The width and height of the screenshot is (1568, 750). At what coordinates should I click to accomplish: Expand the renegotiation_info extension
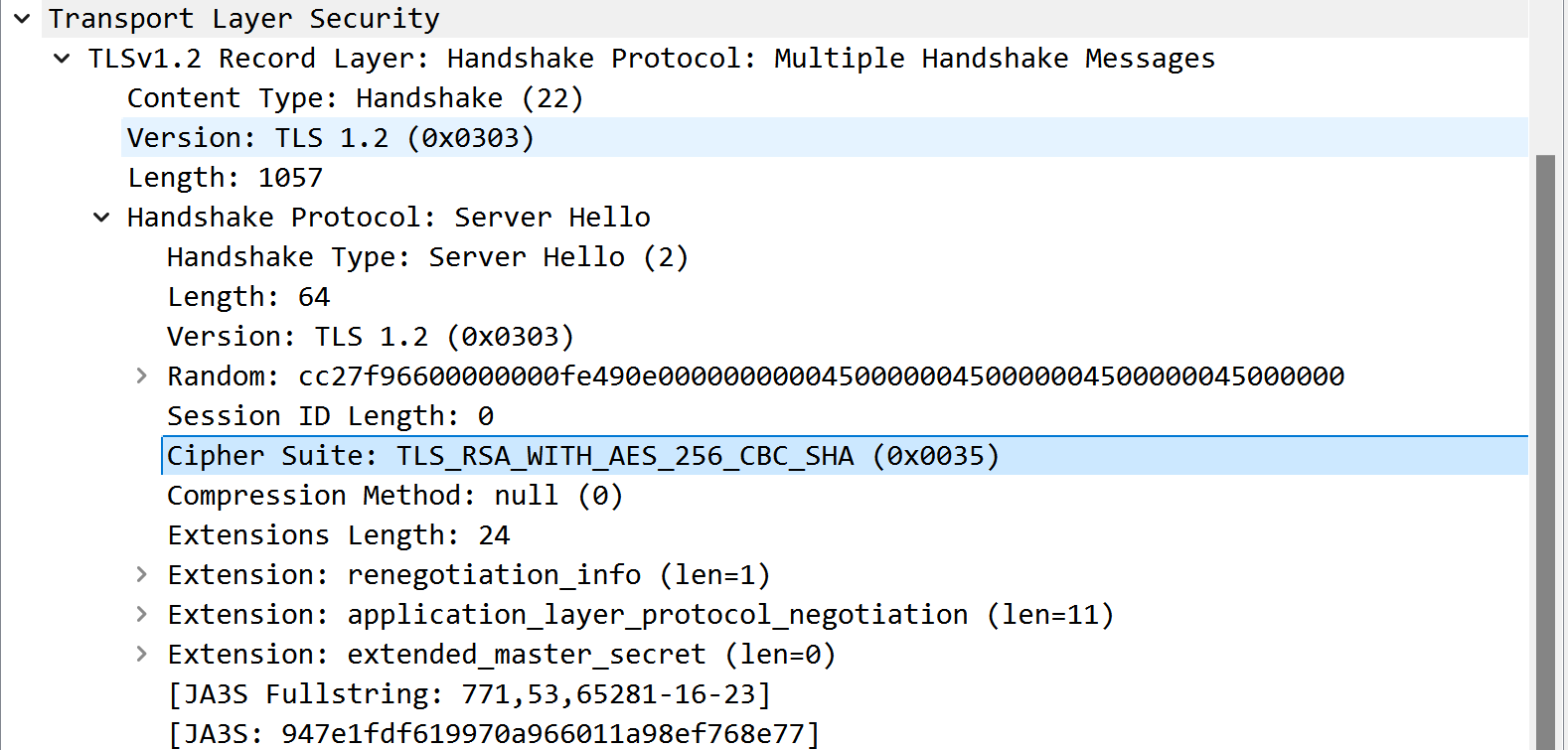(x=141, y=574)
